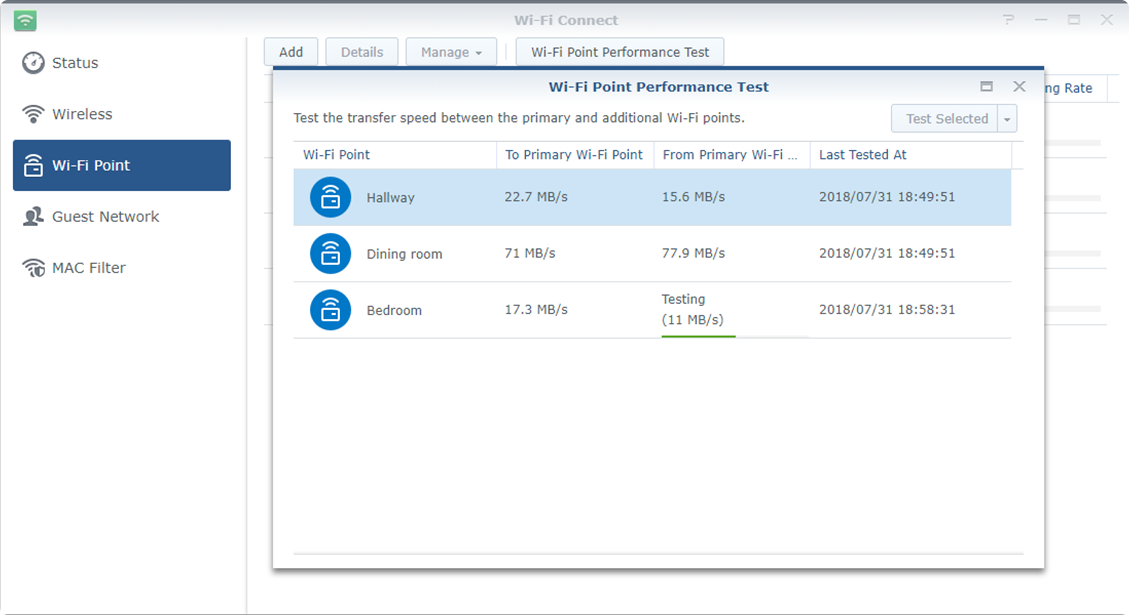The width and height of the screenshot is (1129, 615).
Task: Sort by Last Tested At column header
Action: pos(862,155)
